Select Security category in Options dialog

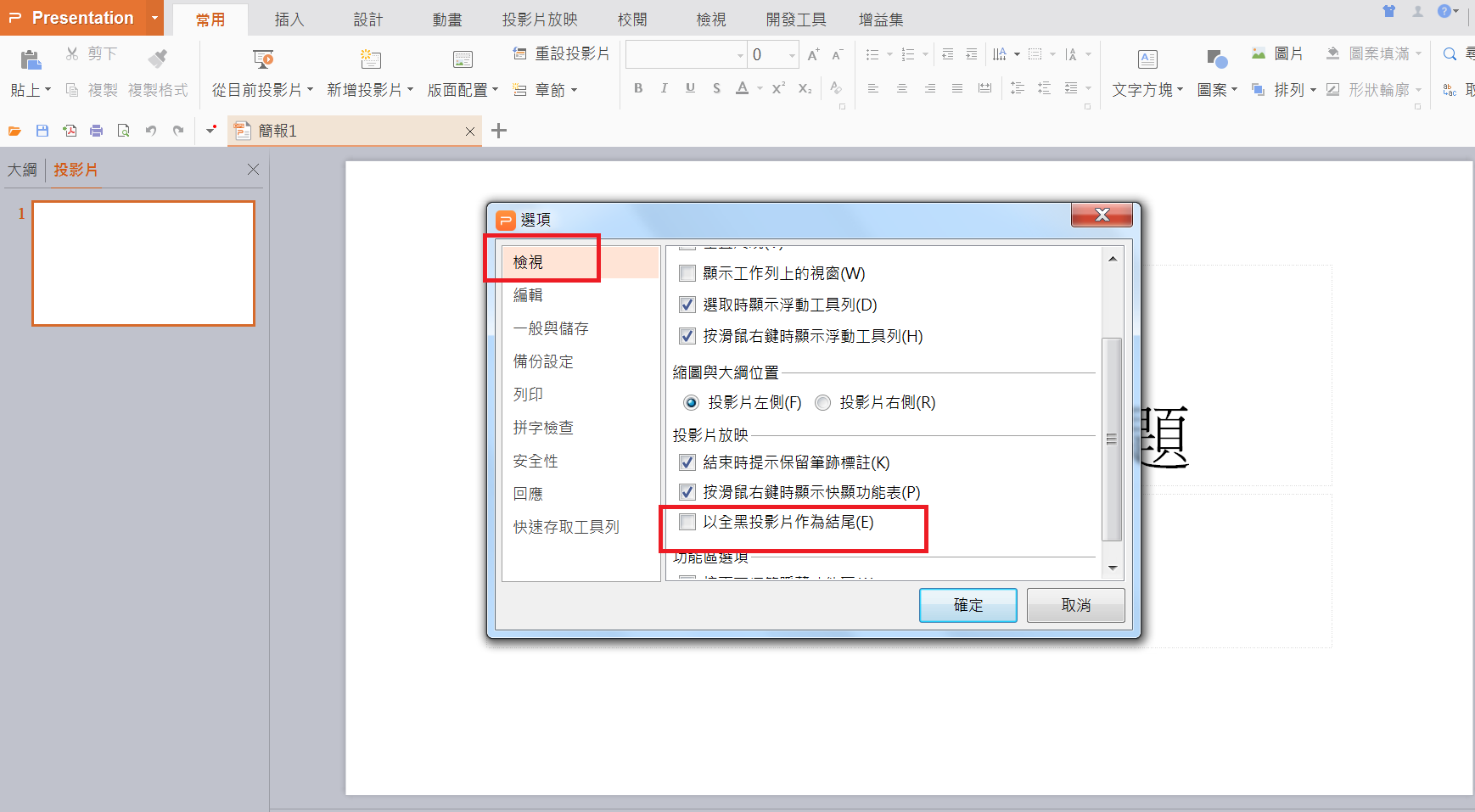tap(536, 461)
